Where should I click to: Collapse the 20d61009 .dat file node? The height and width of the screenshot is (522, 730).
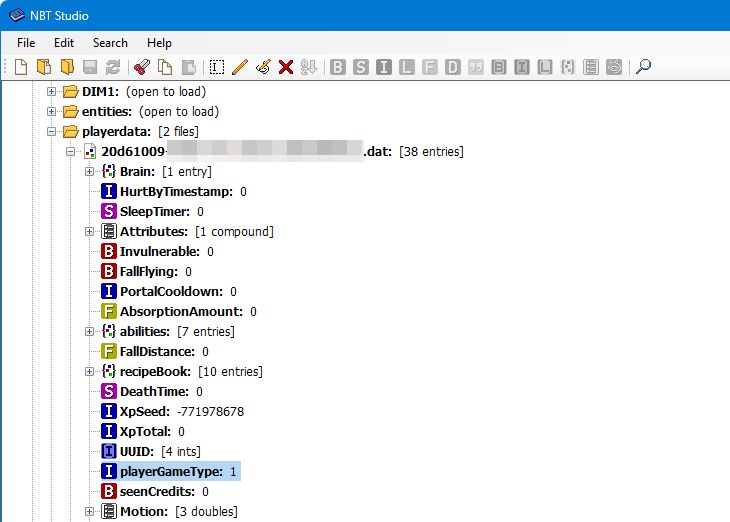tap(70, 152)
